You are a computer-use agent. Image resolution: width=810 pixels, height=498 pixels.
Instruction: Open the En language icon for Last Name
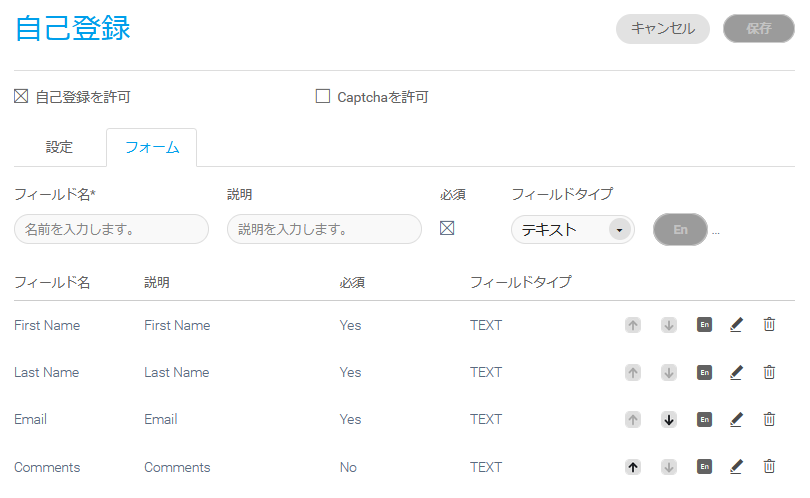pyautogui.click(x=704, y=372)
